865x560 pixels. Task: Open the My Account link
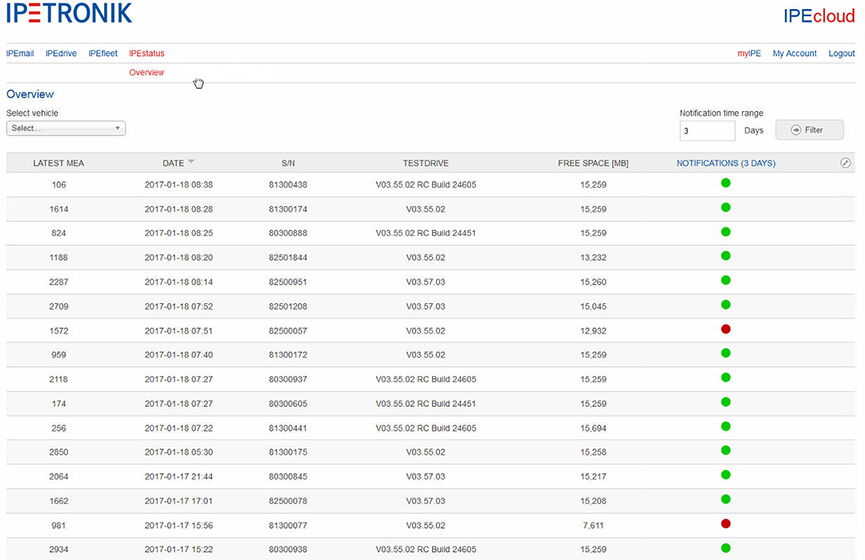[794, 53]
